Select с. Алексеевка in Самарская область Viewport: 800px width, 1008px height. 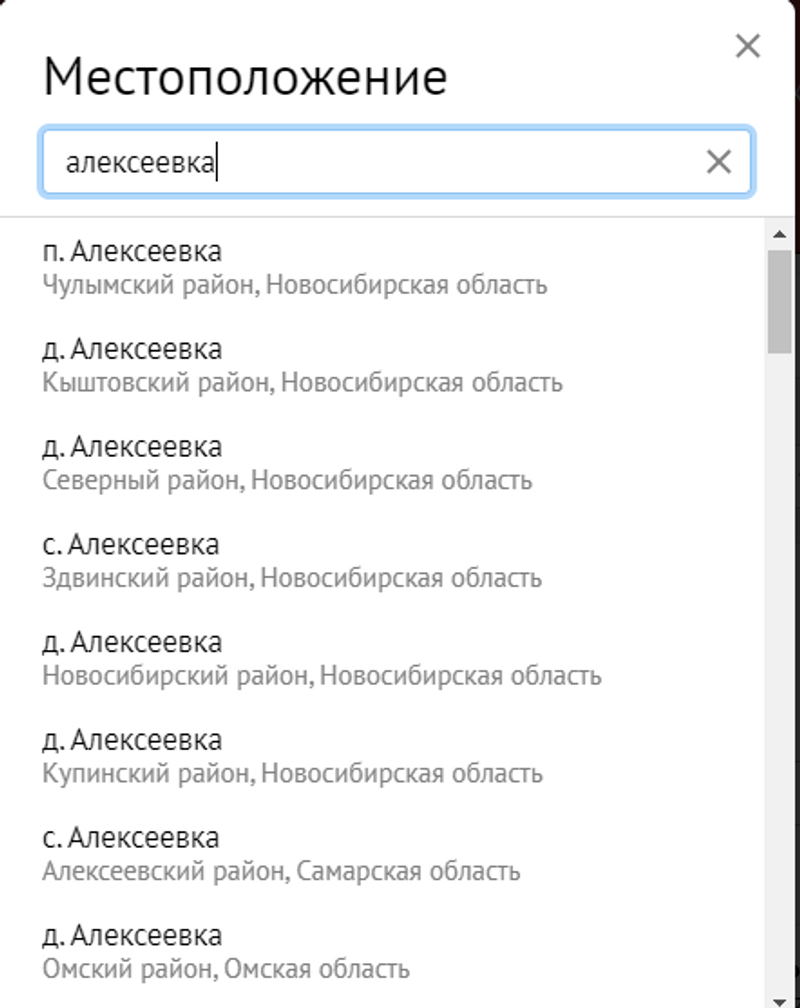pyautogui.click(x=131, y=837)
